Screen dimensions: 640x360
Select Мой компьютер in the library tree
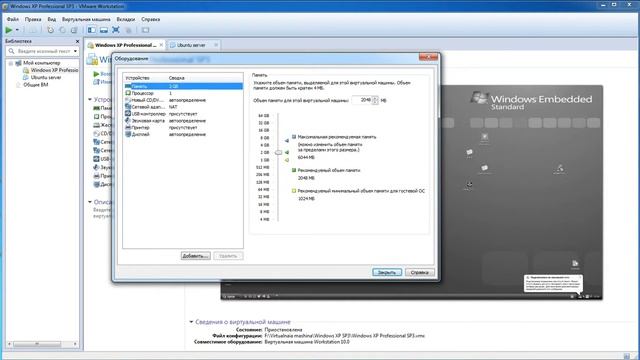(41, 63)
